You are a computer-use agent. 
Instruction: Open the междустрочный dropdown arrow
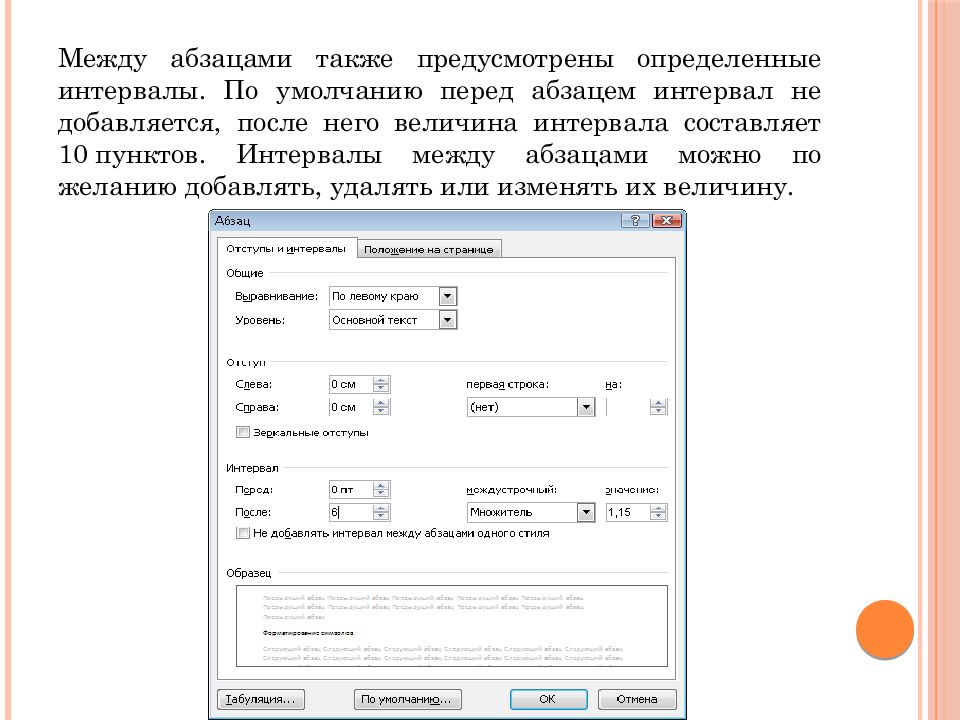(586, 512)
